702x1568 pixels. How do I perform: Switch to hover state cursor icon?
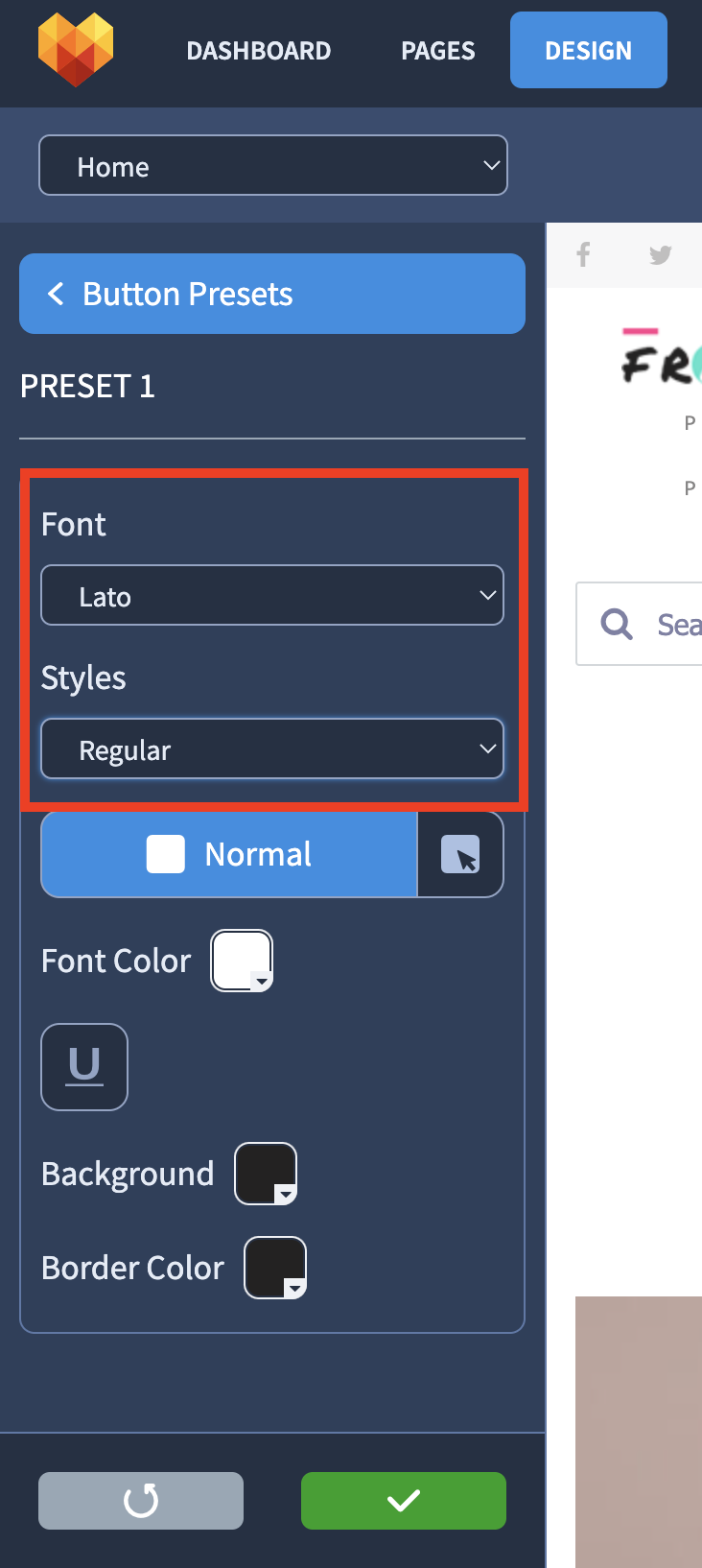[460, 855]
